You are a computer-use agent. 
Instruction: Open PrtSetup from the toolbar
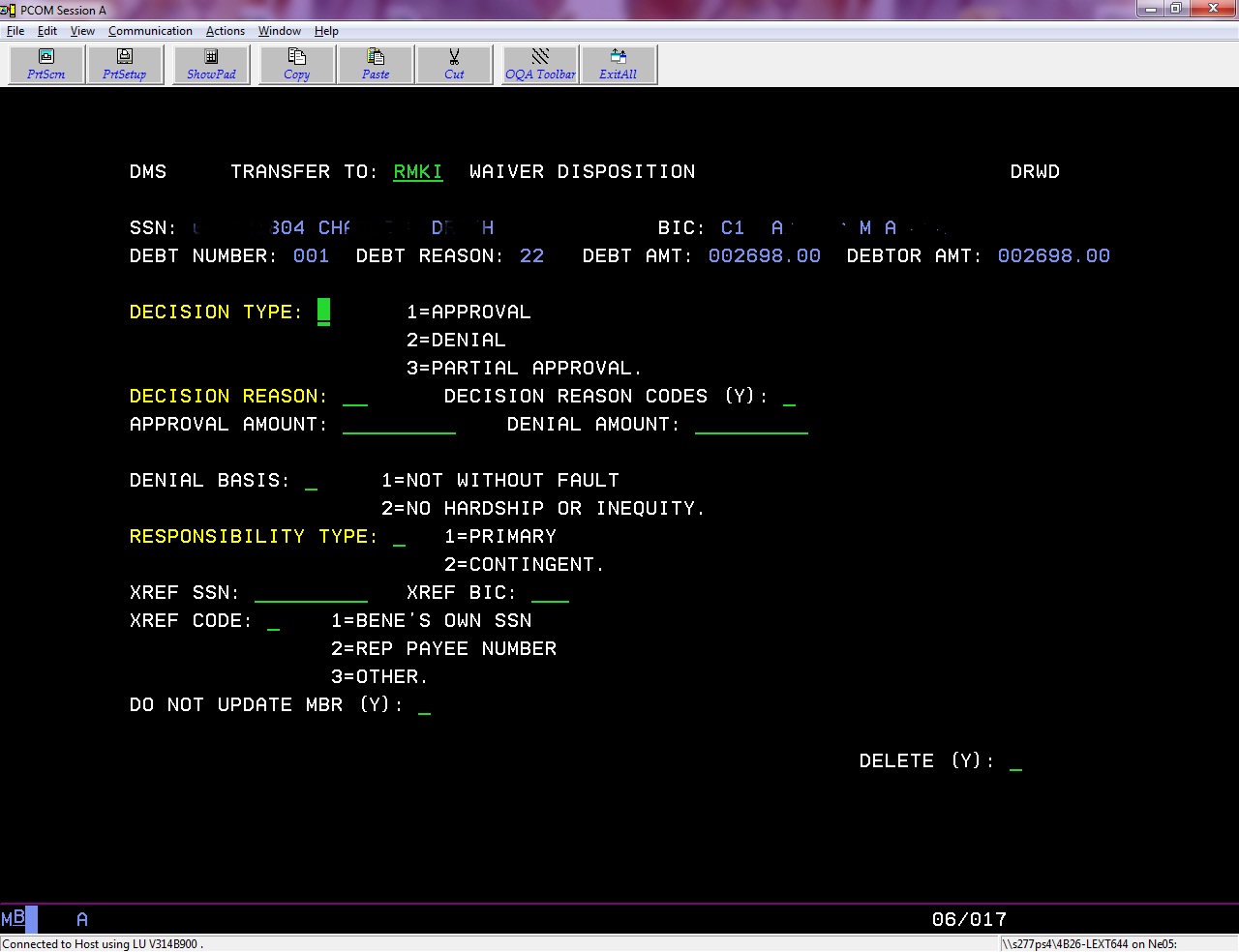pos(125,64)
